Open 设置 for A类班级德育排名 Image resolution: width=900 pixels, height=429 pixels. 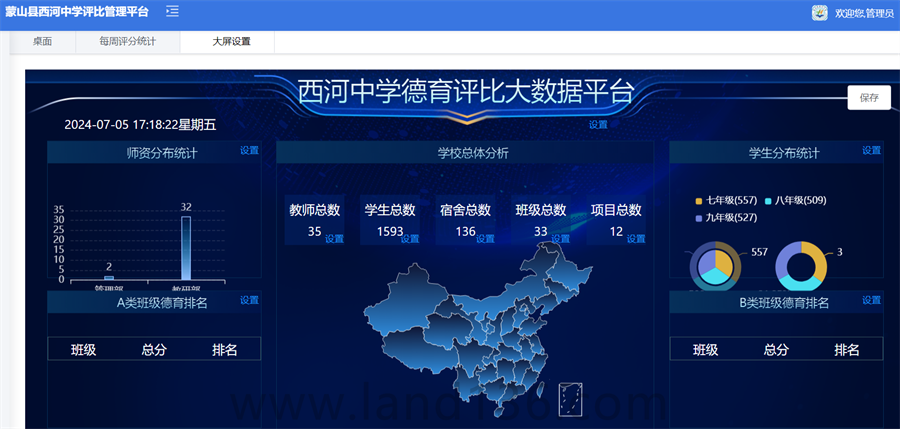249,300
